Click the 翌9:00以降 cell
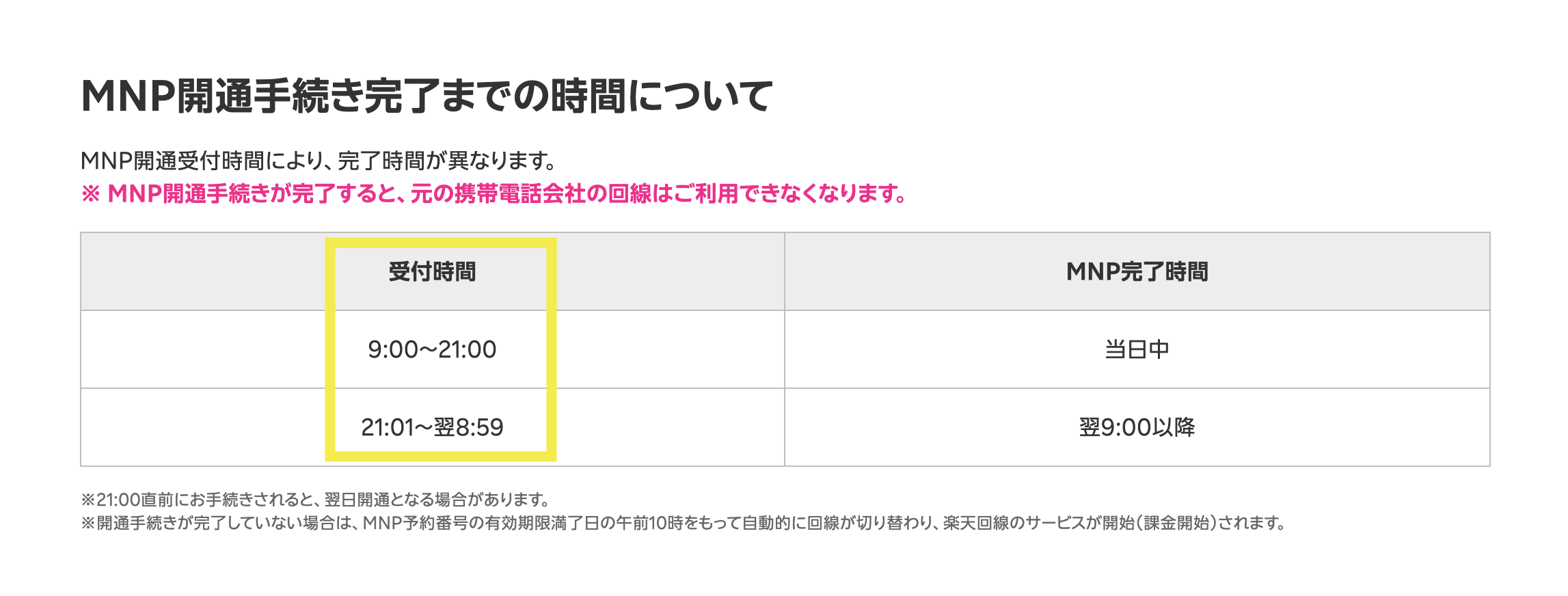The image size is (1568, 596). [1137, 427]
